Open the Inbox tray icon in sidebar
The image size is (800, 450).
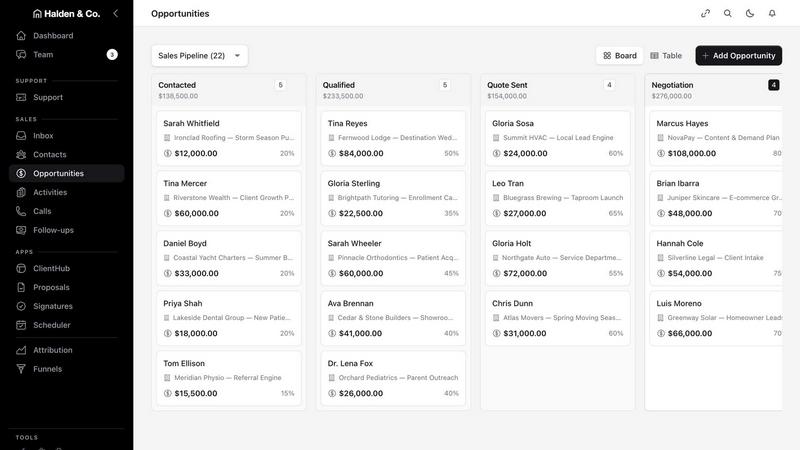pos(21,136)
